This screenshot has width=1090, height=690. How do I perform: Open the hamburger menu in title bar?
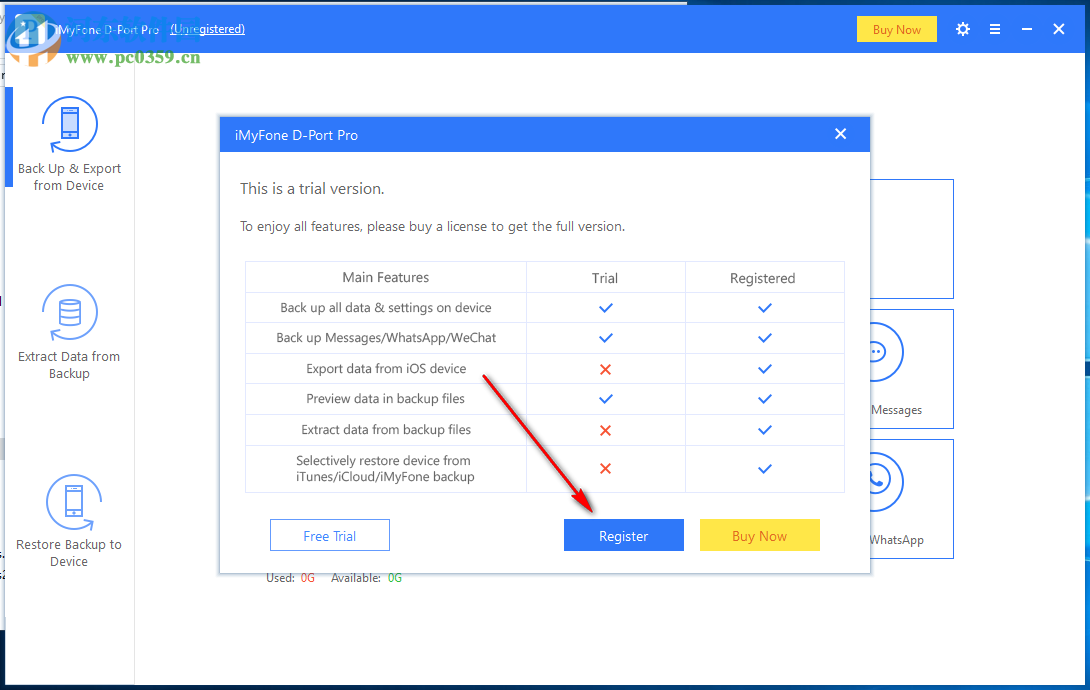pos(995,29)
